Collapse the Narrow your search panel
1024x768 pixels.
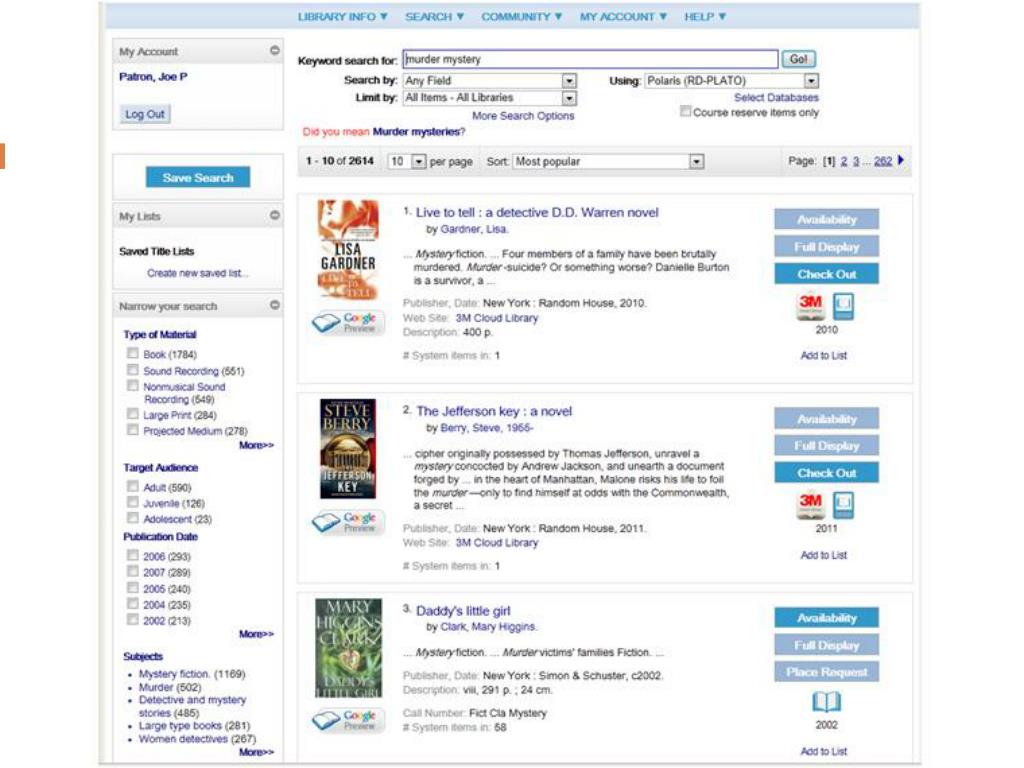(x=275, y=306)
